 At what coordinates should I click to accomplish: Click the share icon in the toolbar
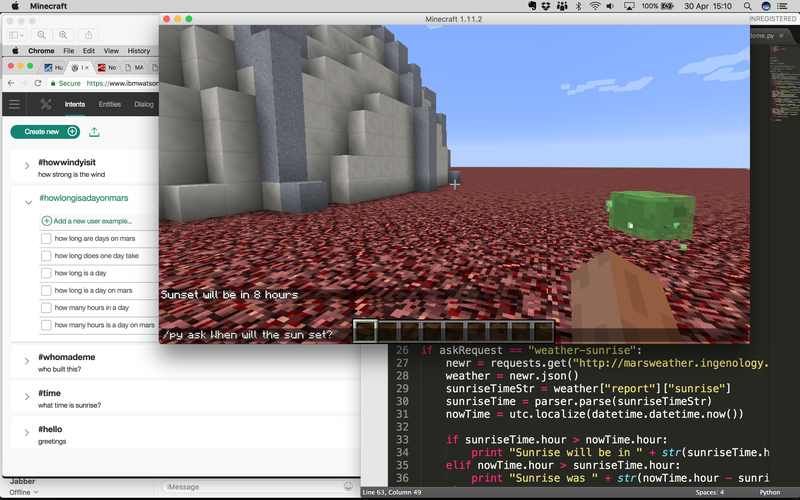pyautogui.click(x=87, y=34)
